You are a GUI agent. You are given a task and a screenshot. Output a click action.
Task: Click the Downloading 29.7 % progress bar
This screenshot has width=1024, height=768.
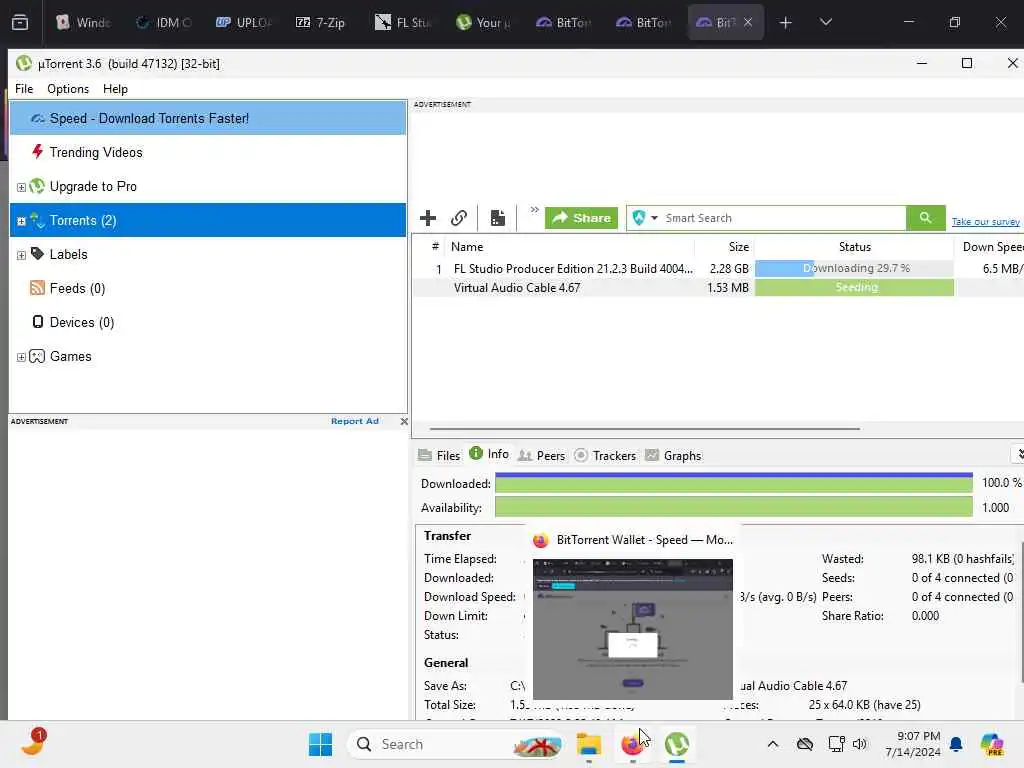854,268
